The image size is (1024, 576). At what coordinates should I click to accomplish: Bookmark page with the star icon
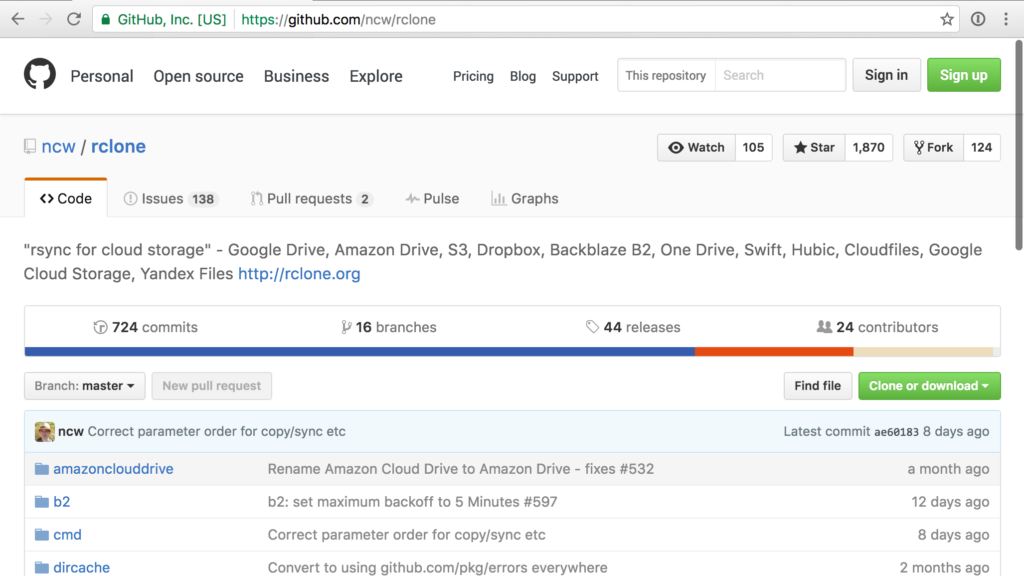pyautogui.click(x=947, y=19)
